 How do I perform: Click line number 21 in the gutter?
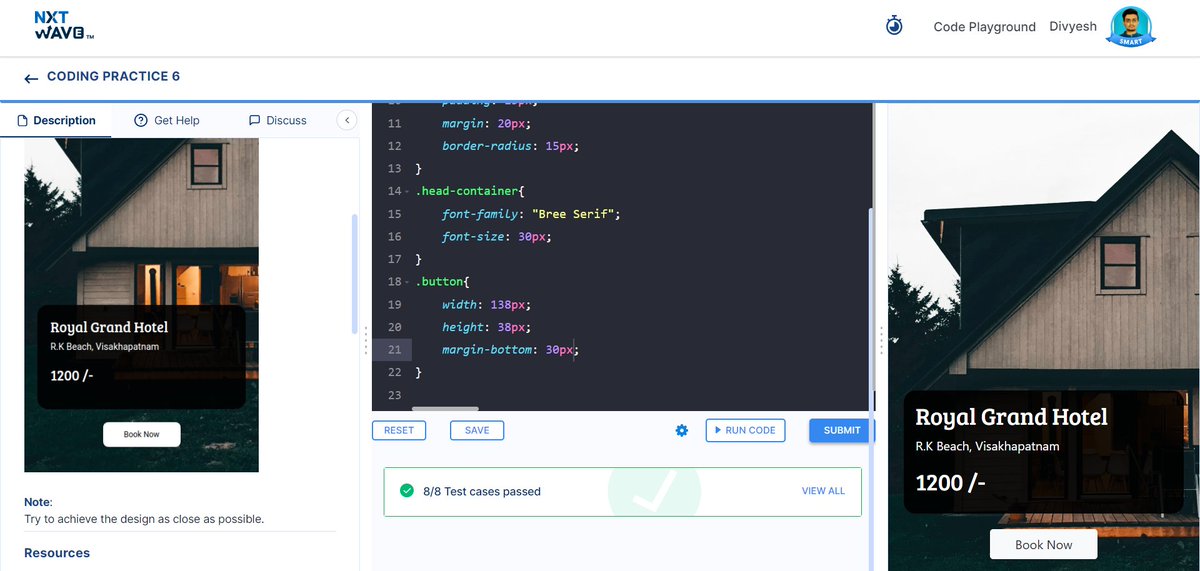[x=394, y=350]
